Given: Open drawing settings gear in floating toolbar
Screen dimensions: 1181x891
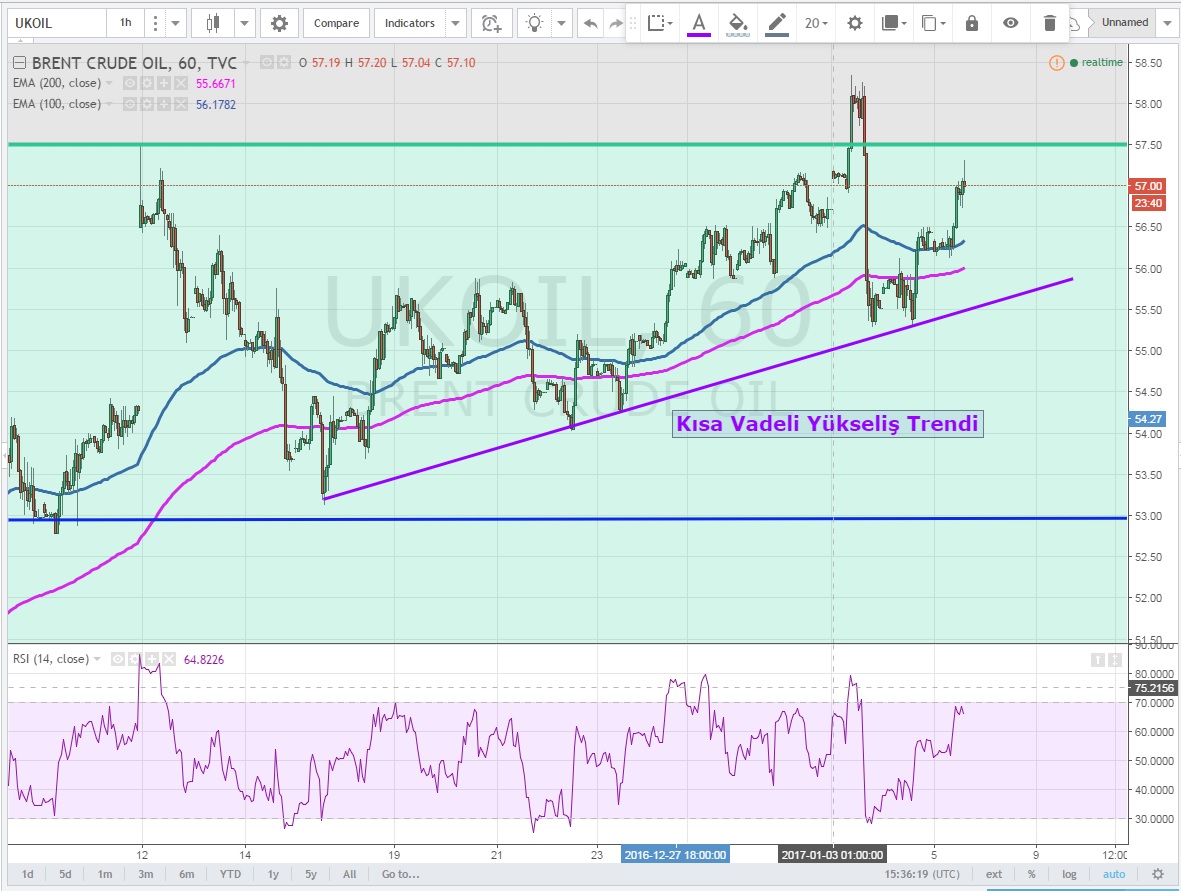Looking at the screenshot, I should pyautogui.click(x=854, y=23).
